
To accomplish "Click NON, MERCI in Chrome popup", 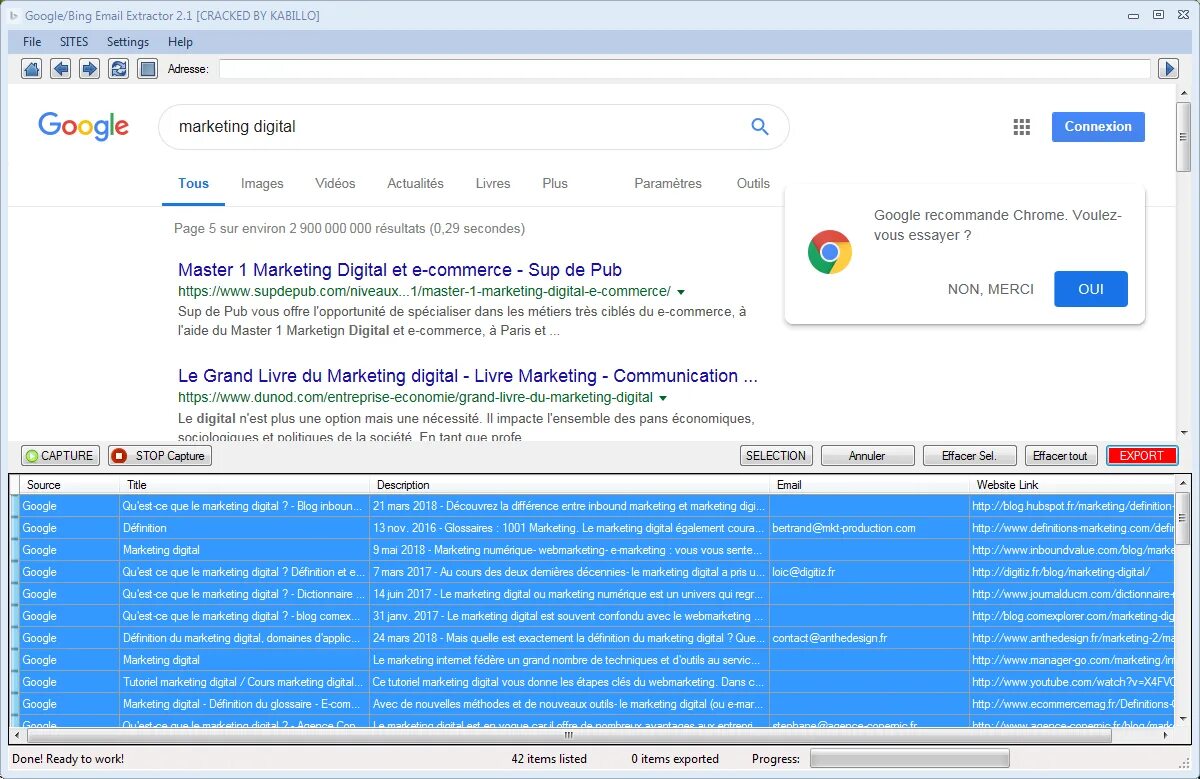I will (991, 289).
